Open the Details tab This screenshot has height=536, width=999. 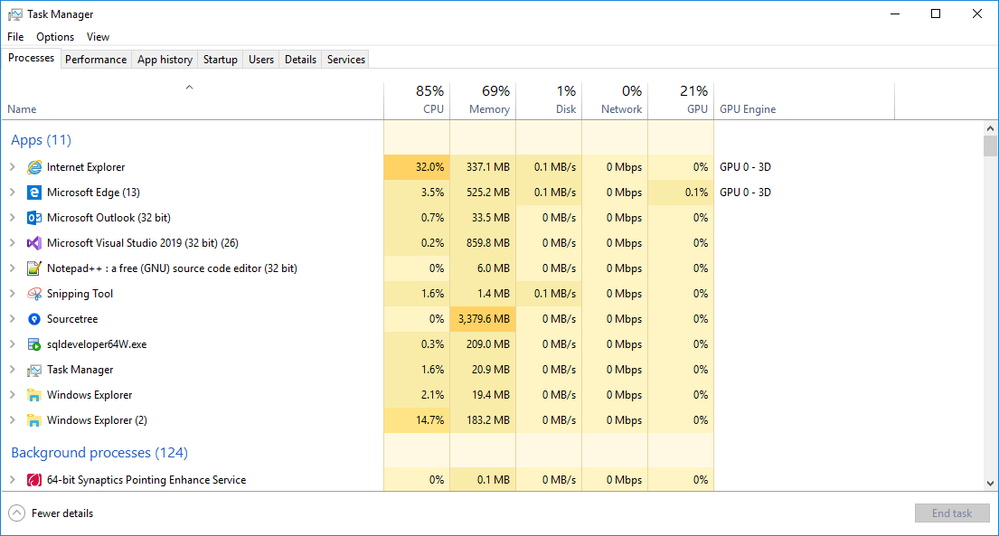pyautogui.click(x=300, y=59)
